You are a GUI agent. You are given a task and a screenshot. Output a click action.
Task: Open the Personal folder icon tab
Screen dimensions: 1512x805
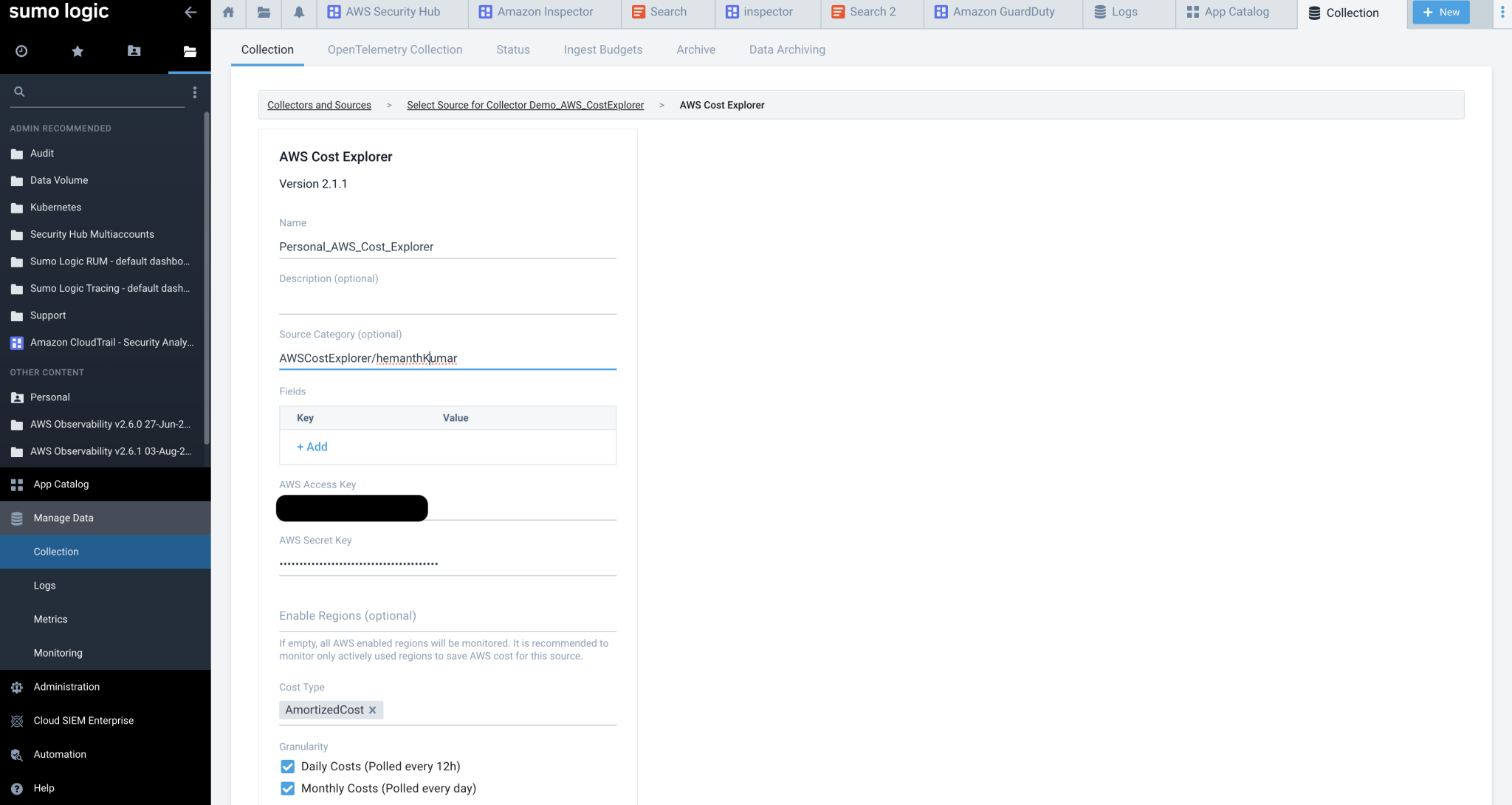pos(134,51)
